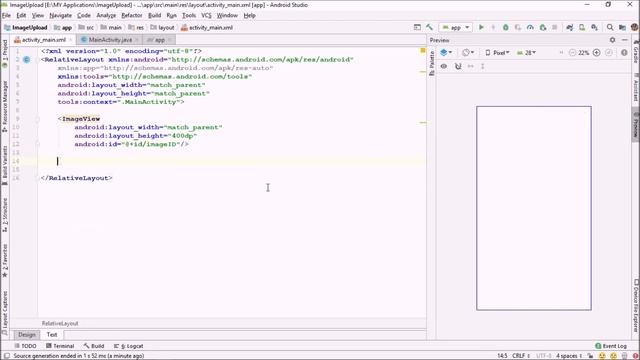Click the Search Everywhere magnifier icon
The image size is (640, 360).
pos(610,27)
